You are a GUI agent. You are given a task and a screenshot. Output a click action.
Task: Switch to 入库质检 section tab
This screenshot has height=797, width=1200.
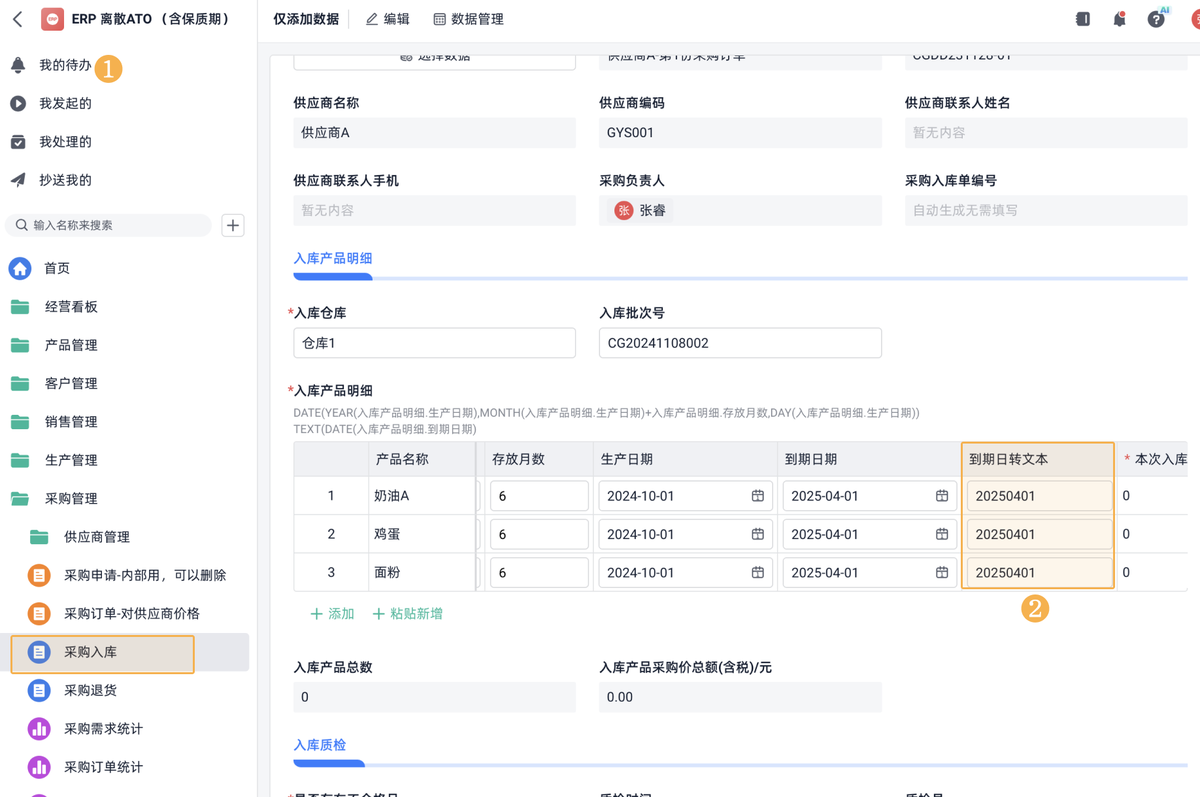[x=320, y=745]
